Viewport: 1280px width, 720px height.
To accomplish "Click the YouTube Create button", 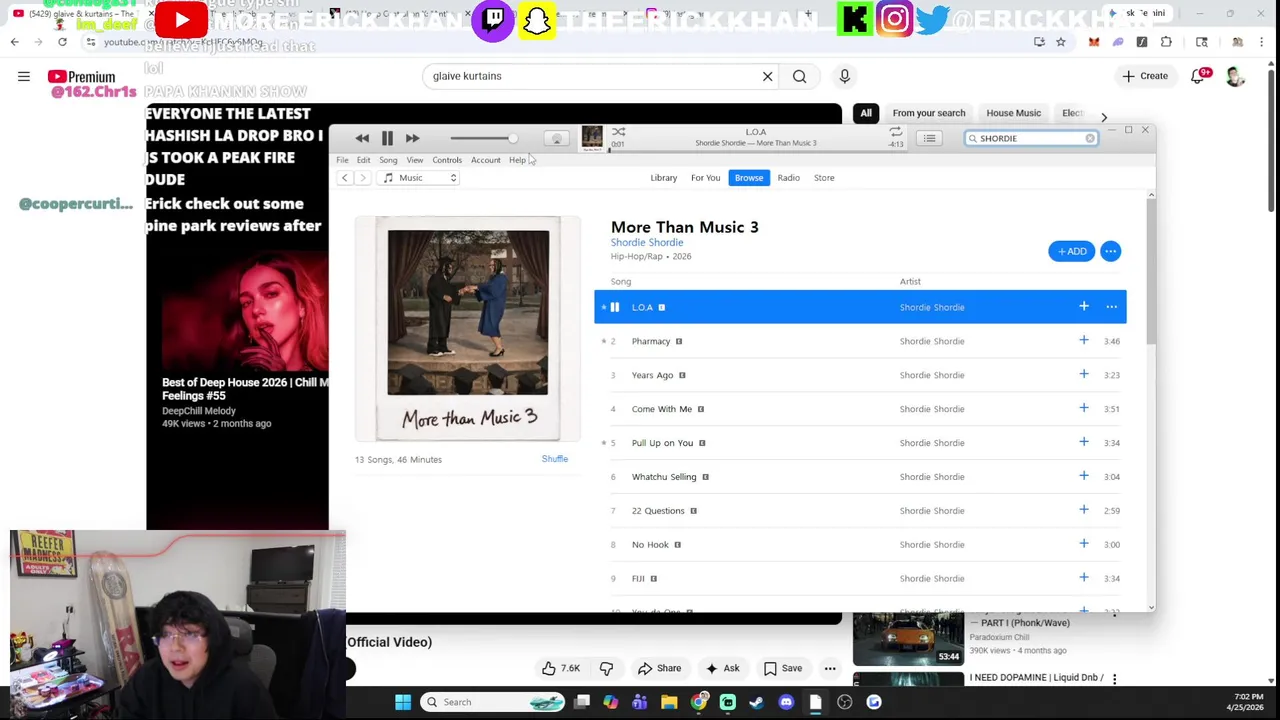I will [x=1145, y=76].
